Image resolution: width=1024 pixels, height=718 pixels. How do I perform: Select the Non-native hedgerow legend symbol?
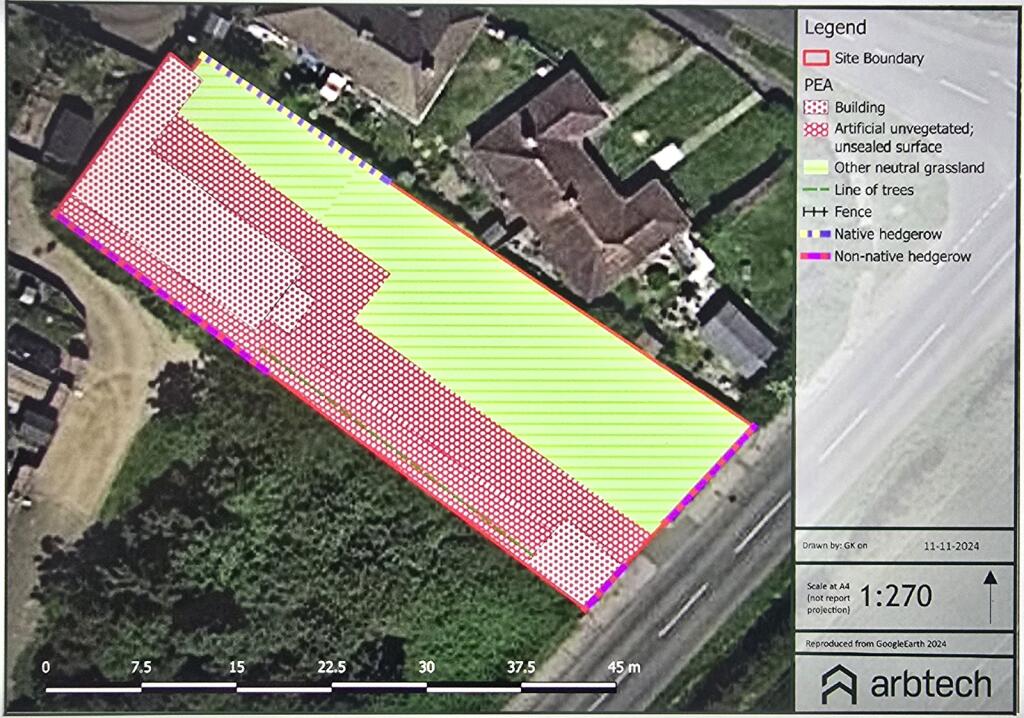(816, 256)
